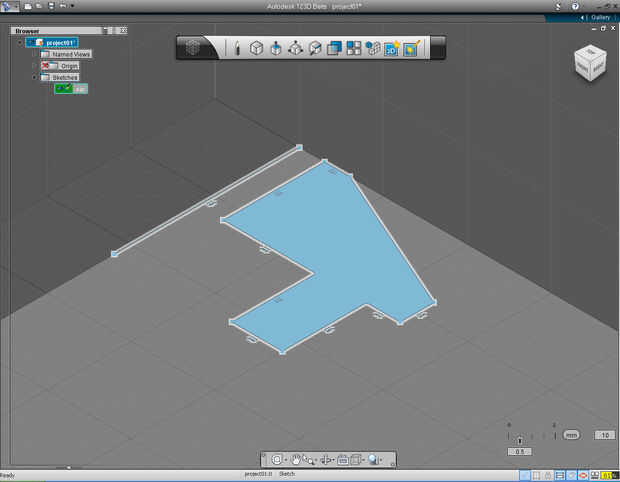Open the Navigation wheel dropdown arrow
This screenshot has height=482, width=620.
pos(285,460)
